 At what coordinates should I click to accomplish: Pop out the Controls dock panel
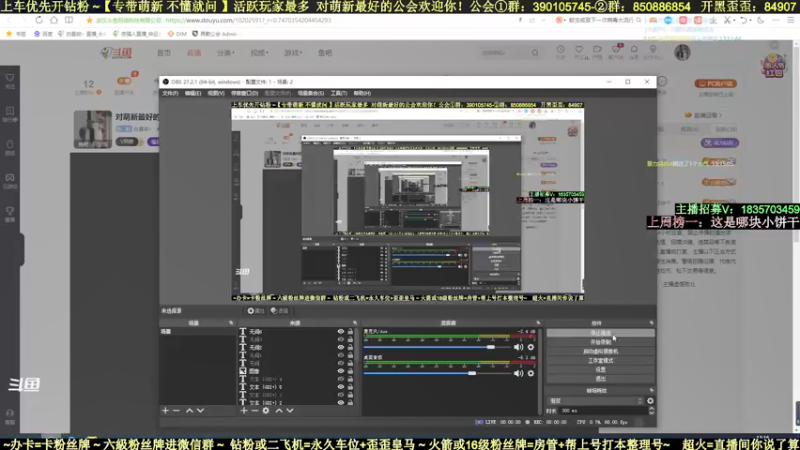pyautogui.click(x=651, y=323)
